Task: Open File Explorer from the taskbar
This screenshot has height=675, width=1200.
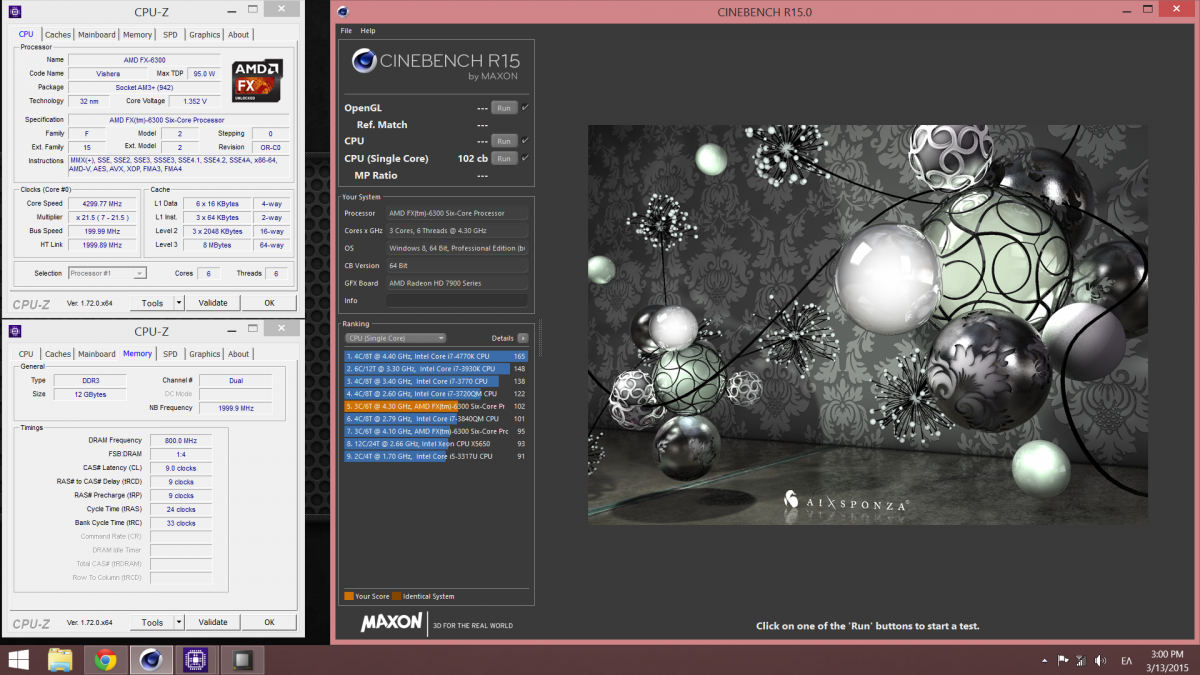Action: (x=60, y=659)
